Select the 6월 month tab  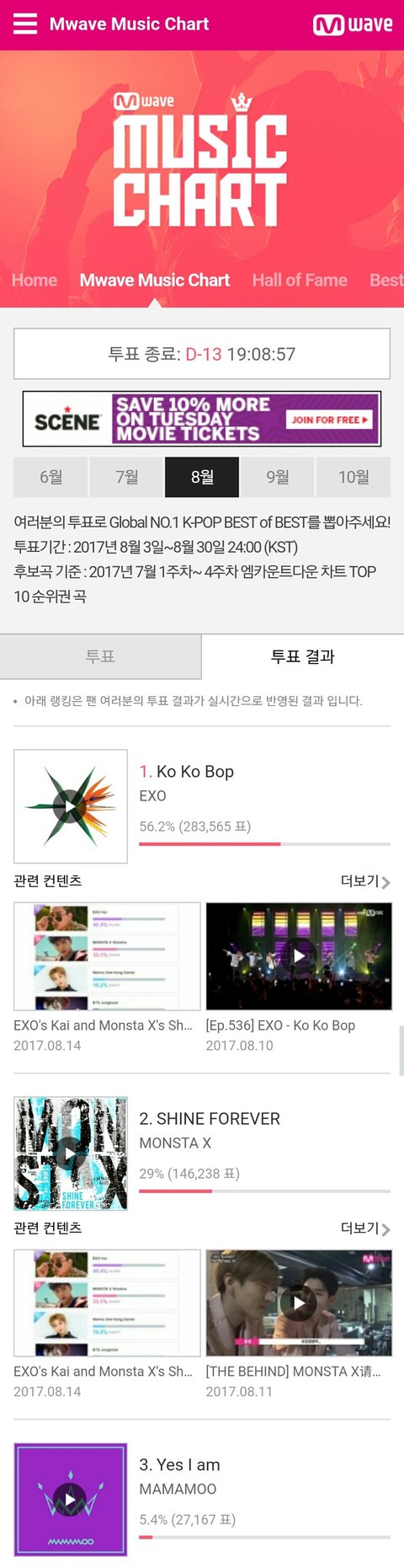pyautogui.click(x=50, y=477)
